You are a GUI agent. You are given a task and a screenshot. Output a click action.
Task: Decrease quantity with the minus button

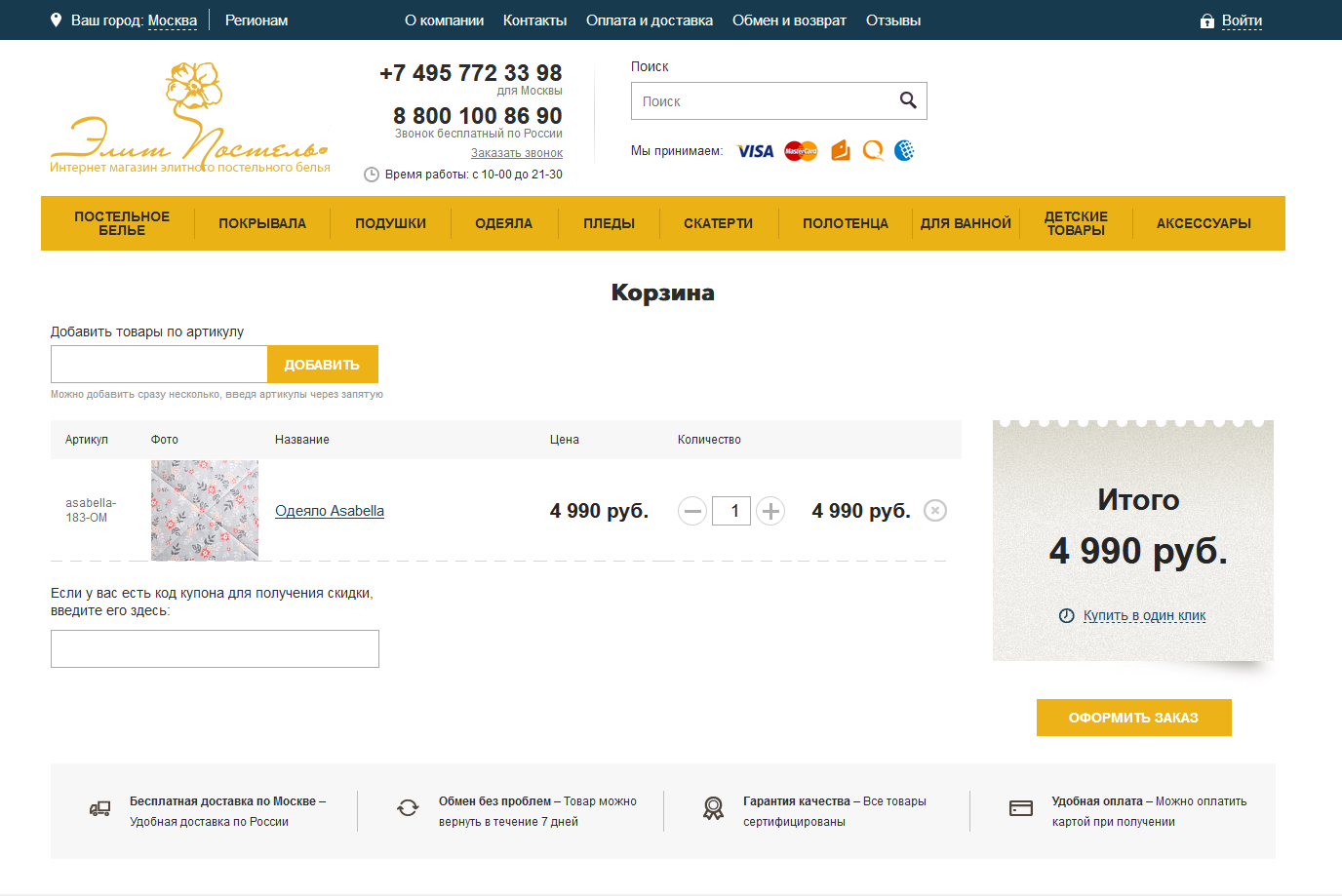click(692, 510)
